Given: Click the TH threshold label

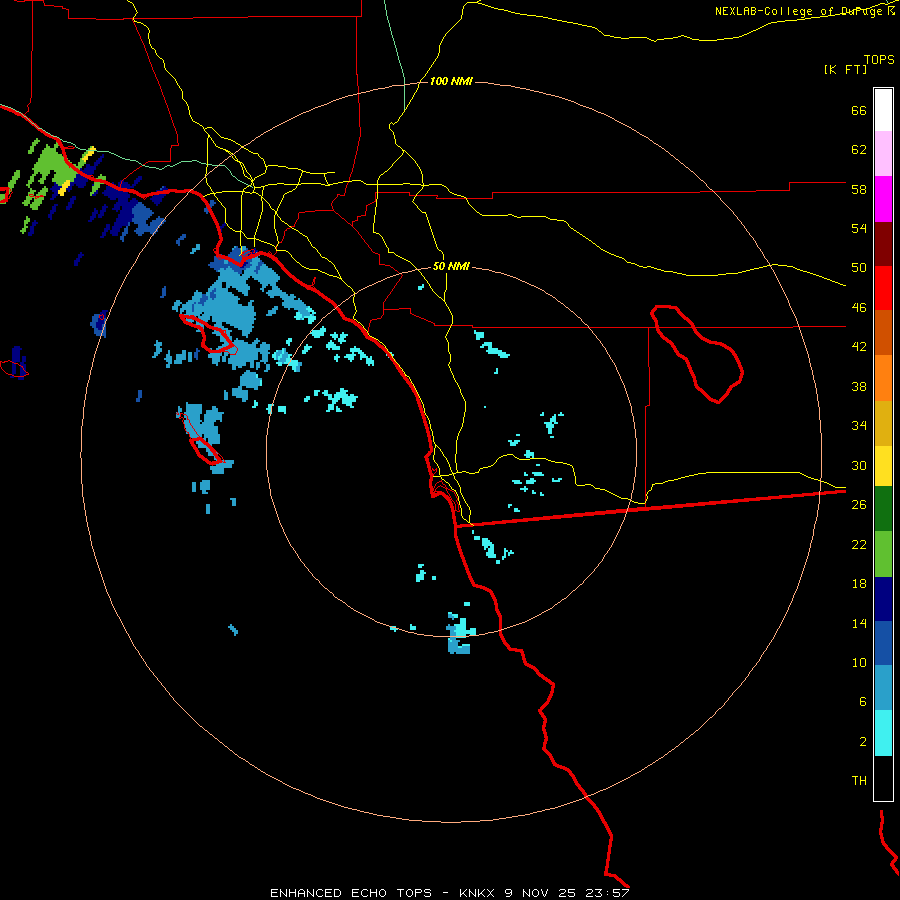Looking at the screenshot, I should pyautogui.click(x=859, y=781).
